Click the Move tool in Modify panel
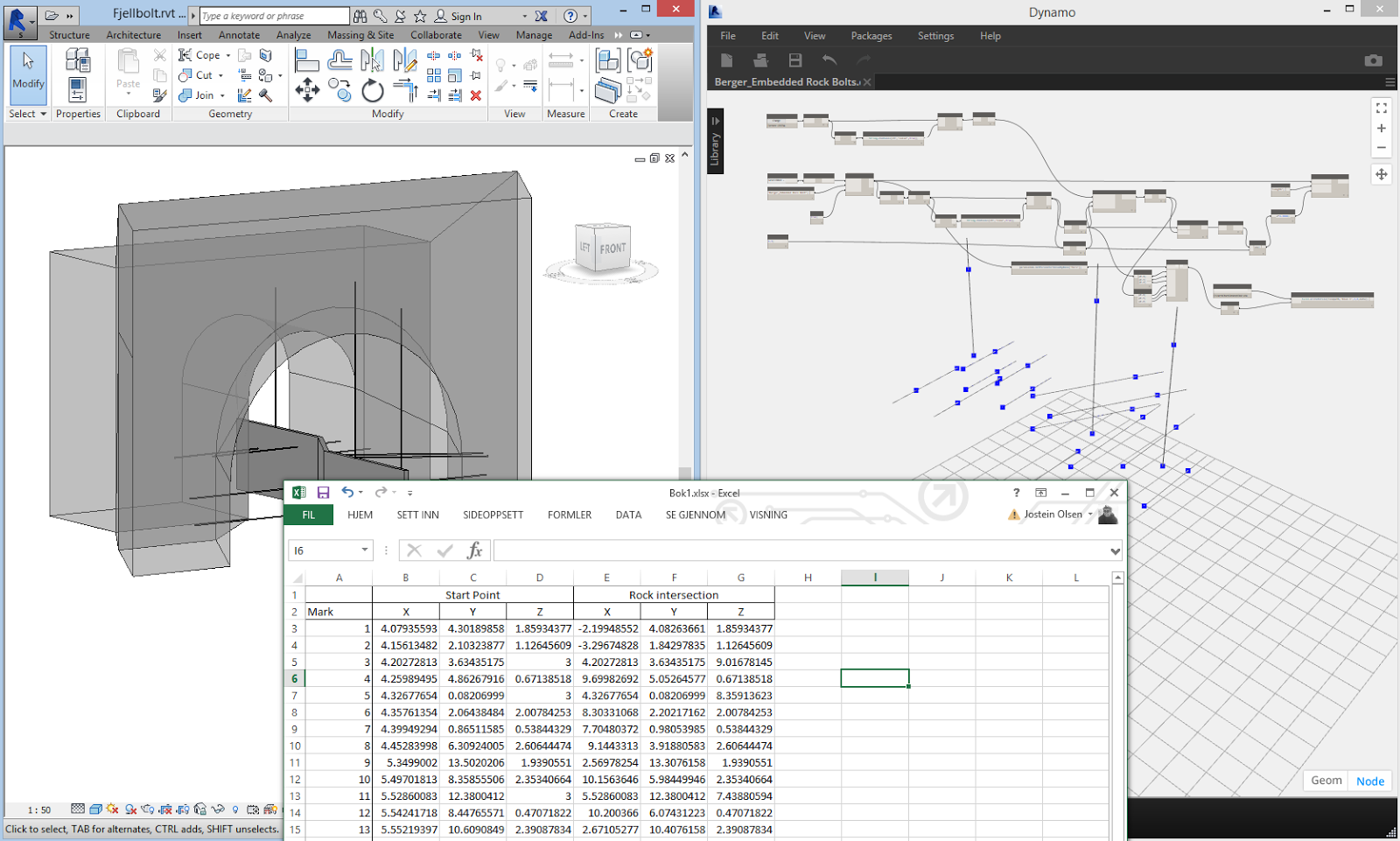The height and width of the screenshot is (841, 1400). tap(307, 90)
